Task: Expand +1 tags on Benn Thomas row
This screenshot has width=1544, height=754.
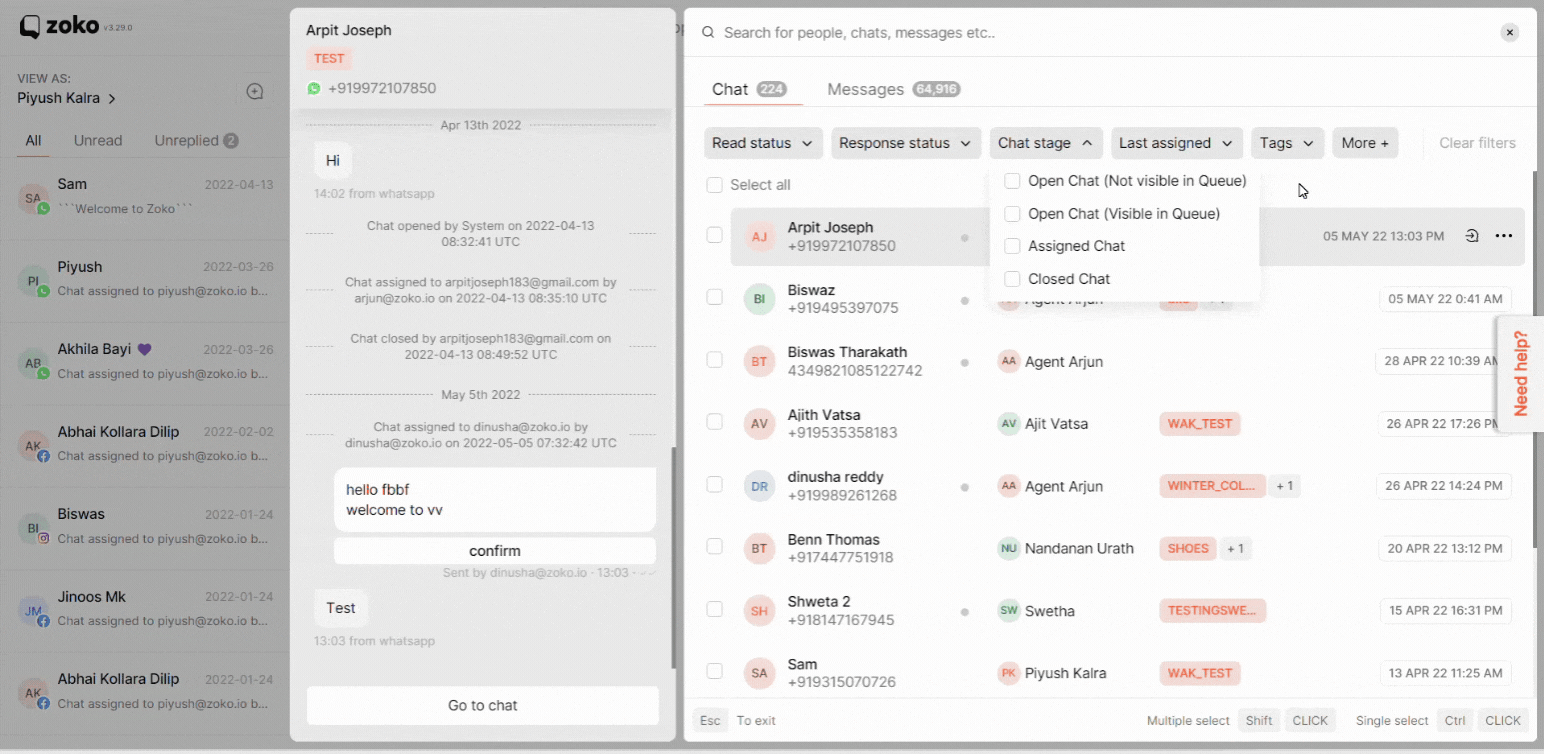Action: pos(1236,548)
